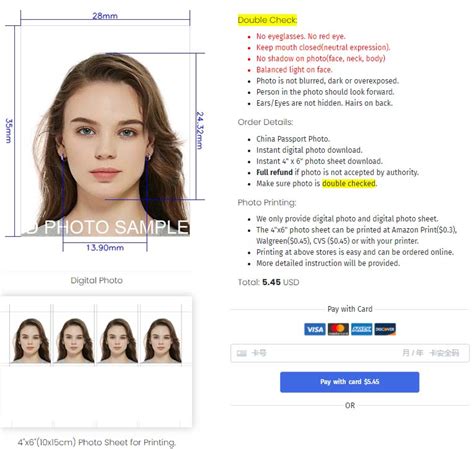
Task: Click the 'Full refund' bold text
Action: pyautogui.click(x=274, y=172)
